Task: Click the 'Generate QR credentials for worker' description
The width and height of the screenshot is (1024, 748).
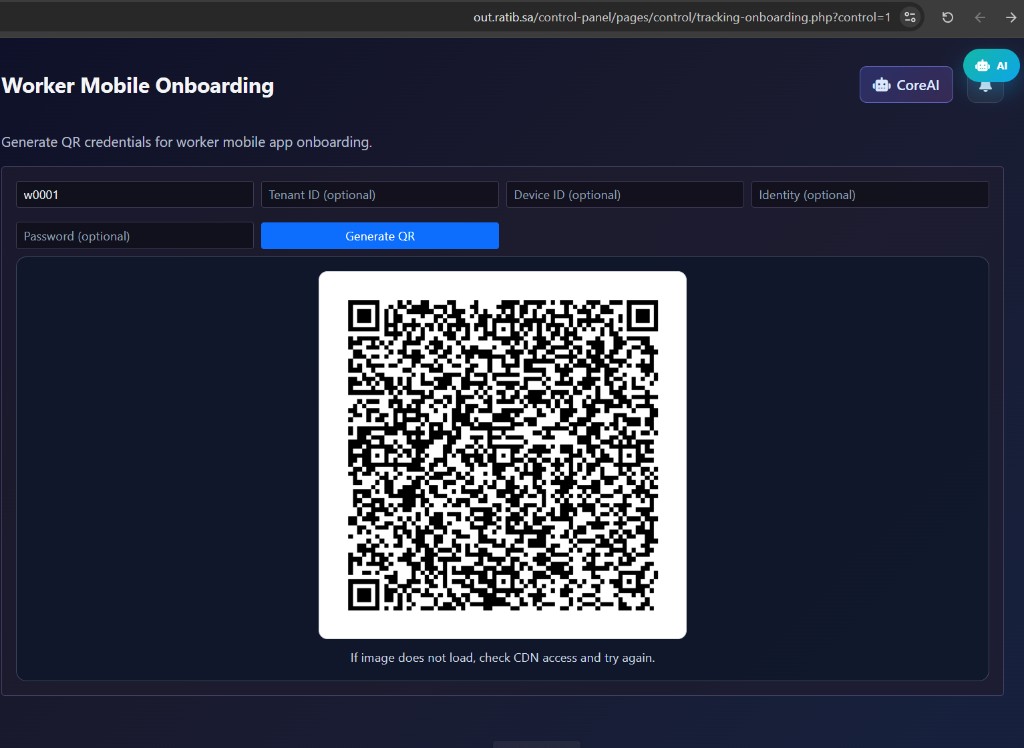Action: (x=187, y=142)
